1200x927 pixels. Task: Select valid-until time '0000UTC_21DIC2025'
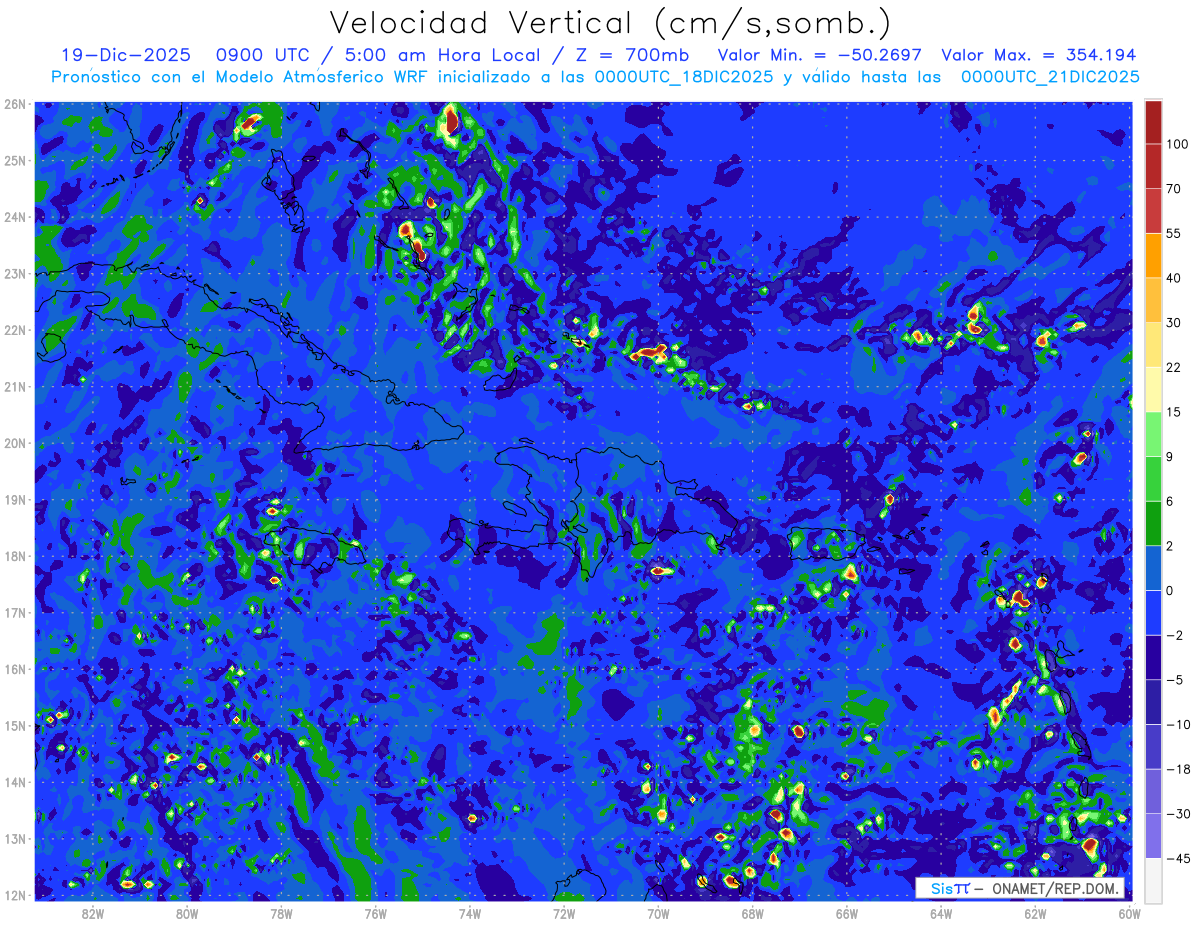pyautogui.click(x=1050, y=77)
